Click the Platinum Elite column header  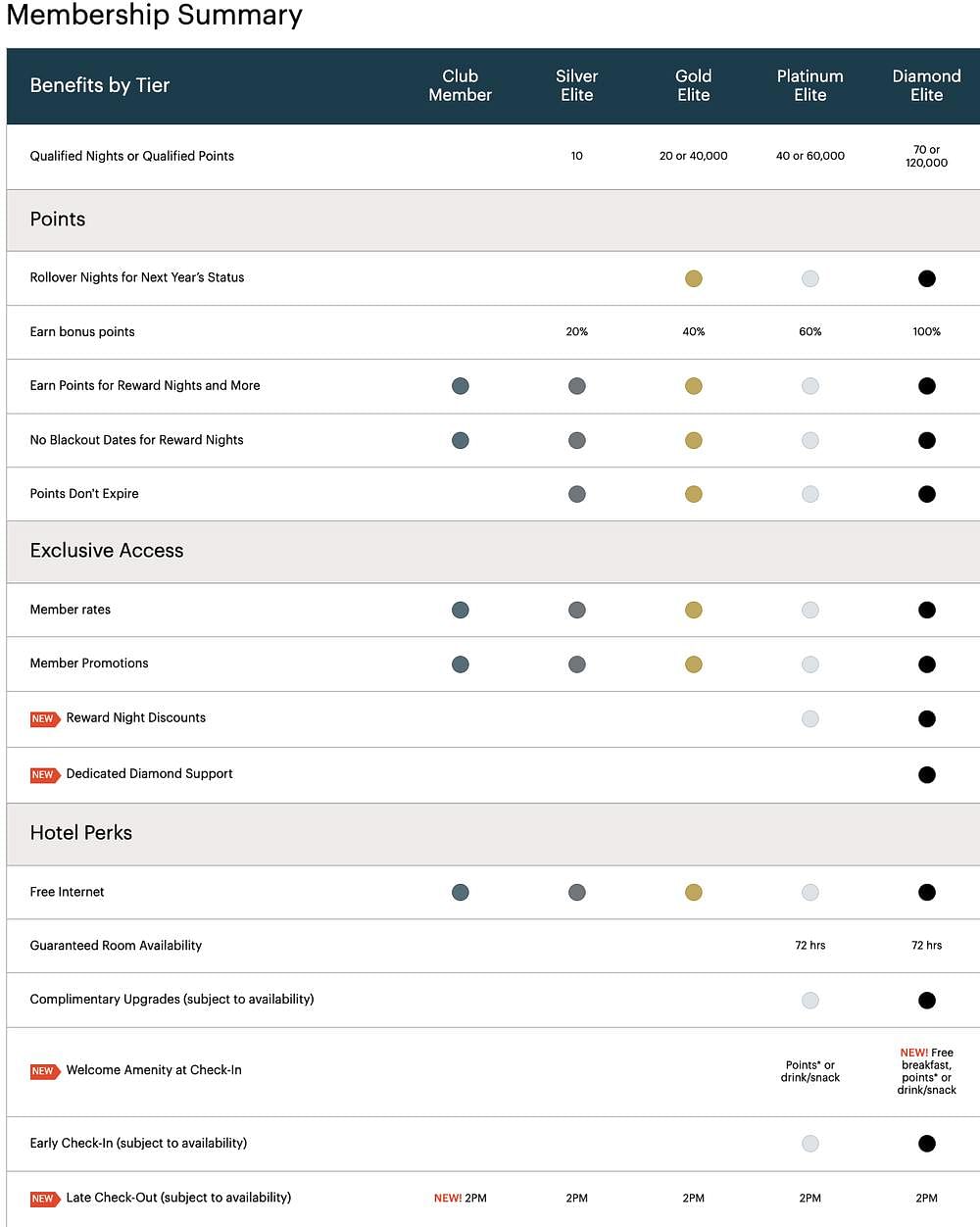pos(810,85)
